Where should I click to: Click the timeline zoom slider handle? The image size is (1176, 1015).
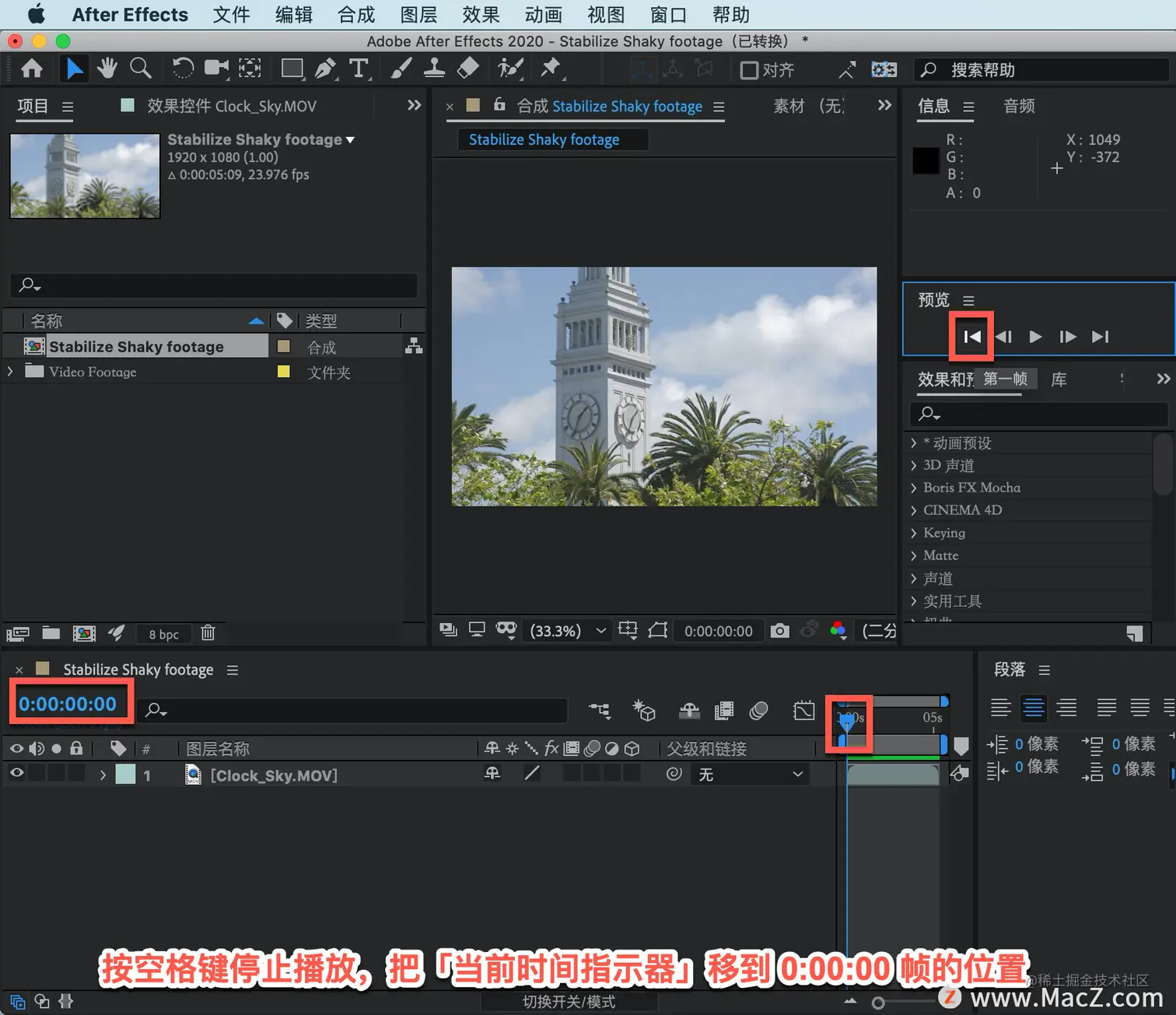click(x=878, y=1003)
